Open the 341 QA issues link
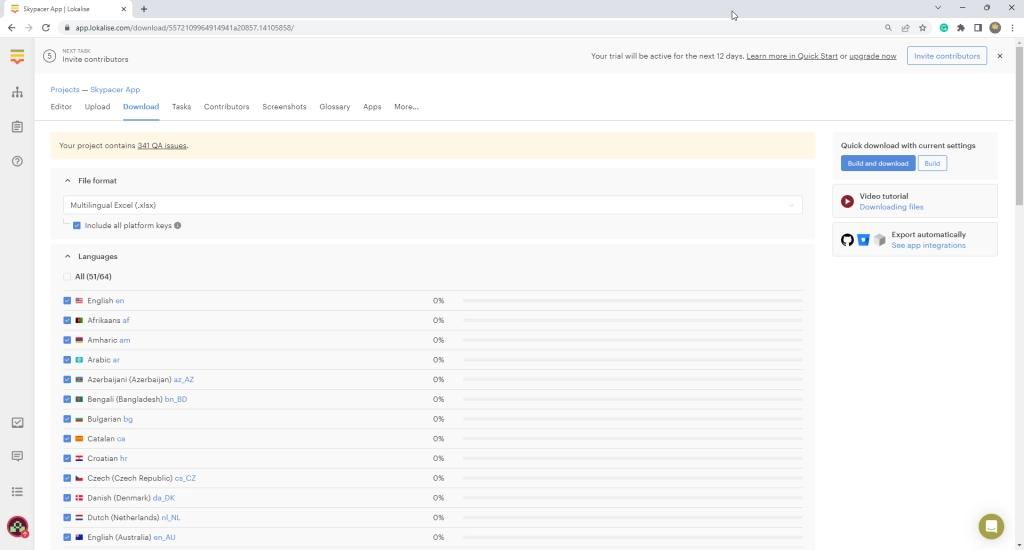Viewport: 1024px width, 550px height. pos(162,146)
